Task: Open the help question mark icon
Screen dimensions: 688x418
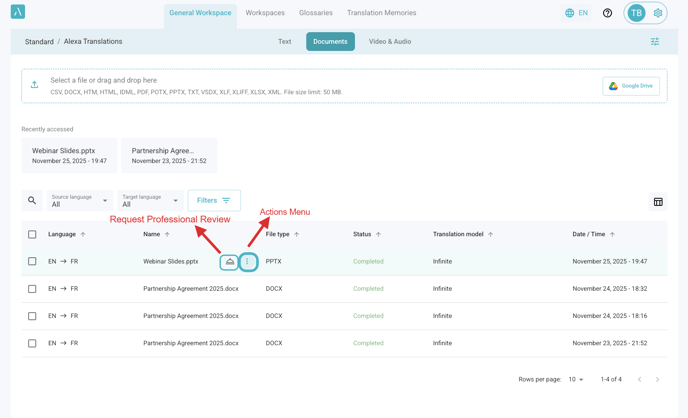Action: (x=607, y=13)
